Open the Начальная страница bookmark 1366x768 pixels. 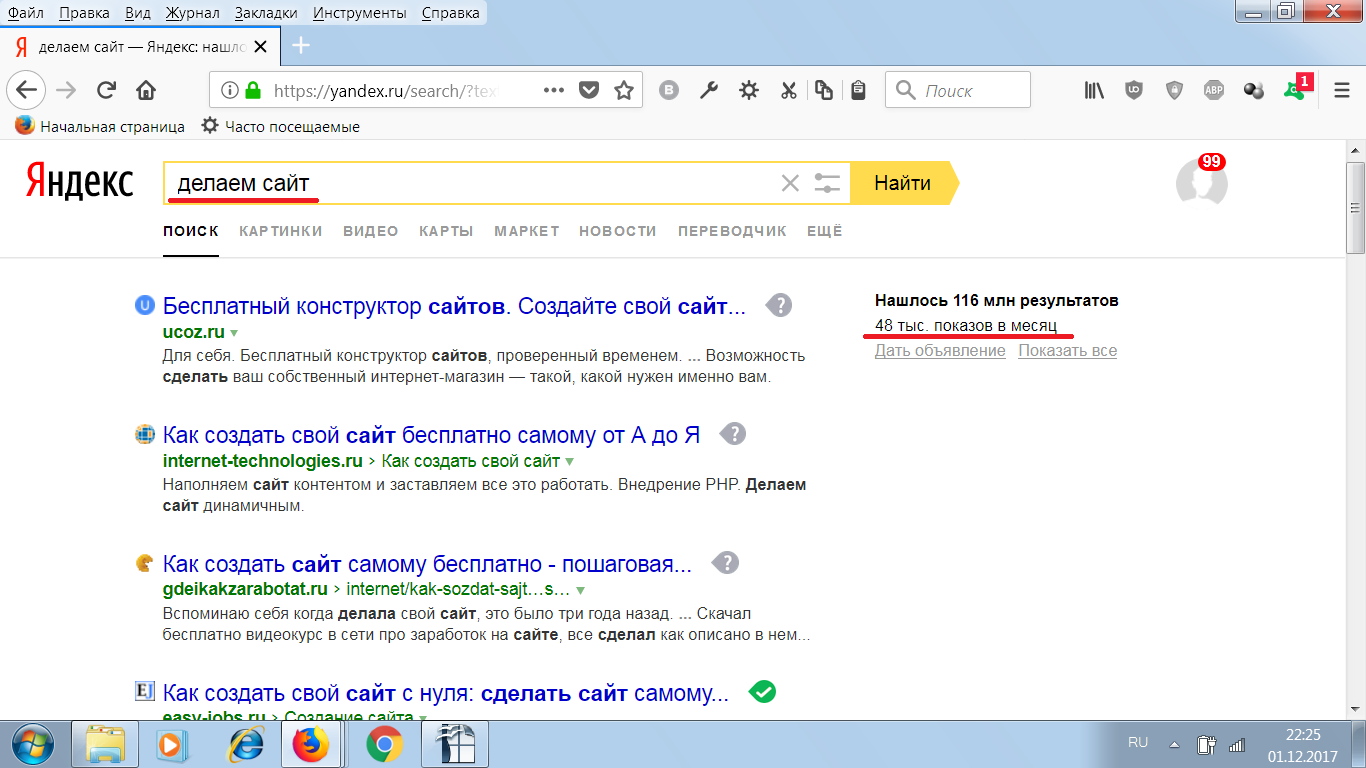point(100,126)
